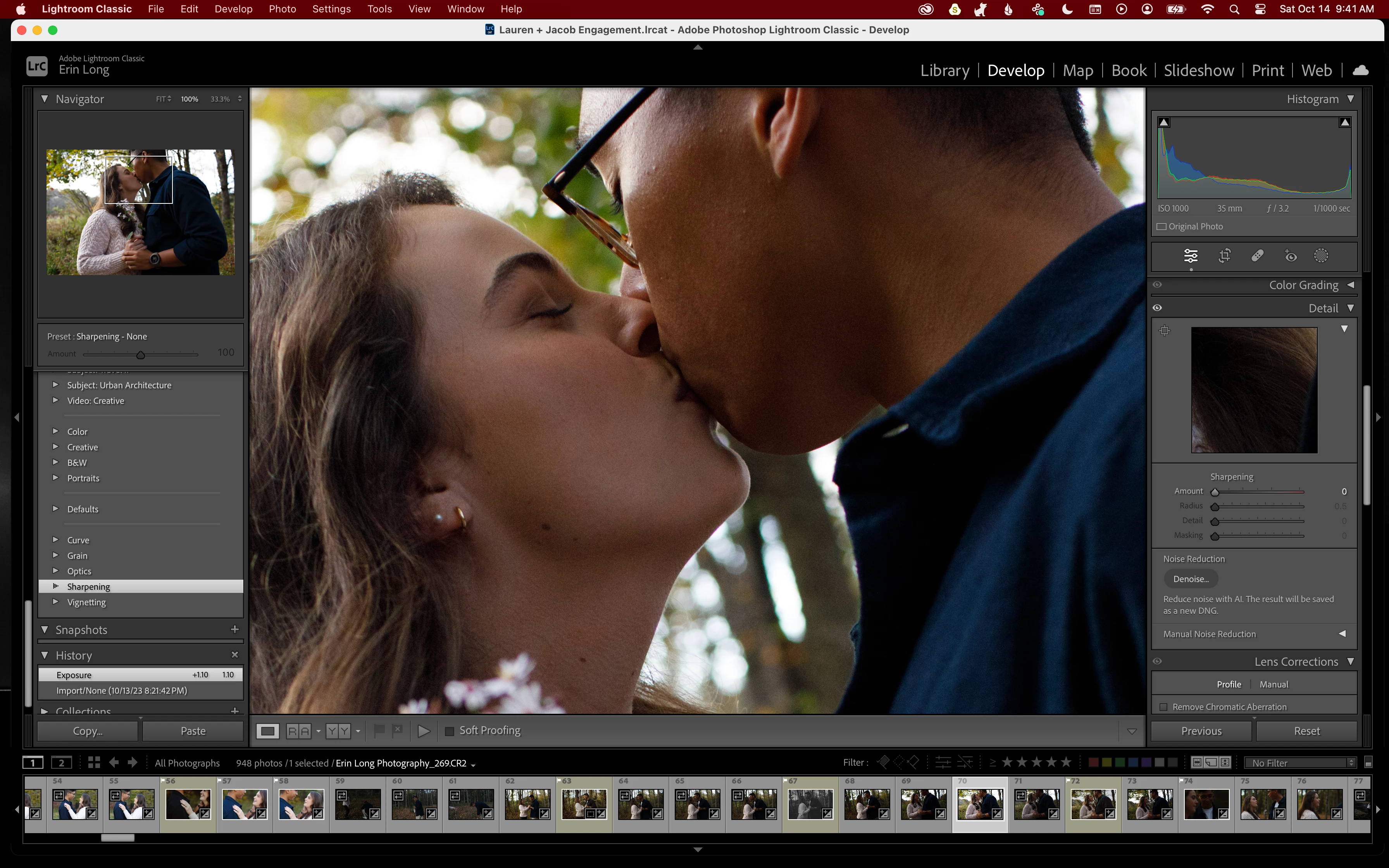Expand Manual Noise Reduction section
This screenshot has height=868, width=1389.
(1342, 634)
